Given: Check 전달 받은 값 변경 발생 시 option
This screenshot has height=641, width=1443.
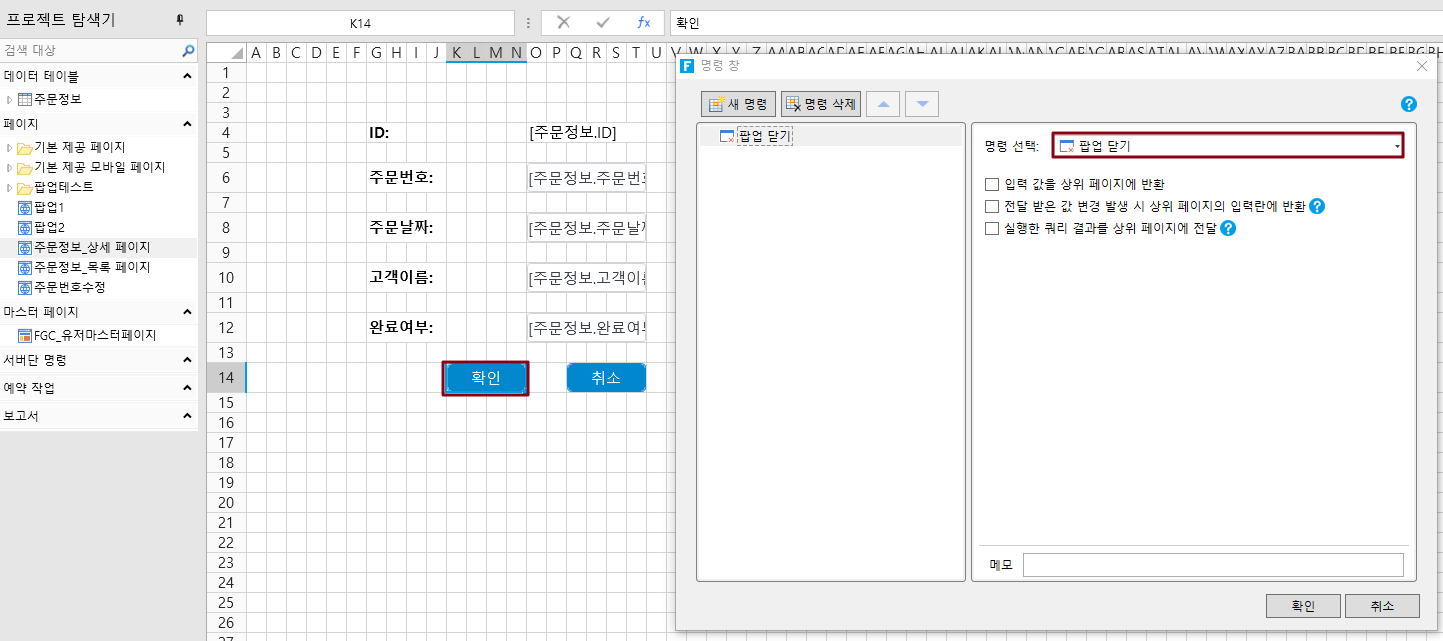Looking at the screenshot, I should pyautogui.click(x=992, y=206).
